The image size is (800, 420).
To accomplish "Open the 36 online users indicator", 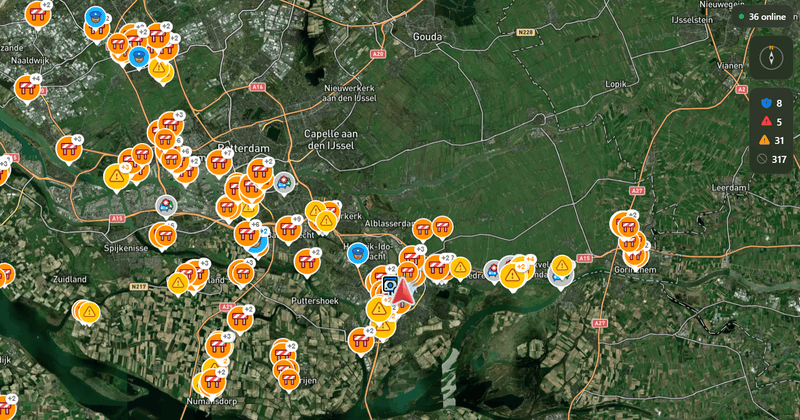I will coord(763,17).
